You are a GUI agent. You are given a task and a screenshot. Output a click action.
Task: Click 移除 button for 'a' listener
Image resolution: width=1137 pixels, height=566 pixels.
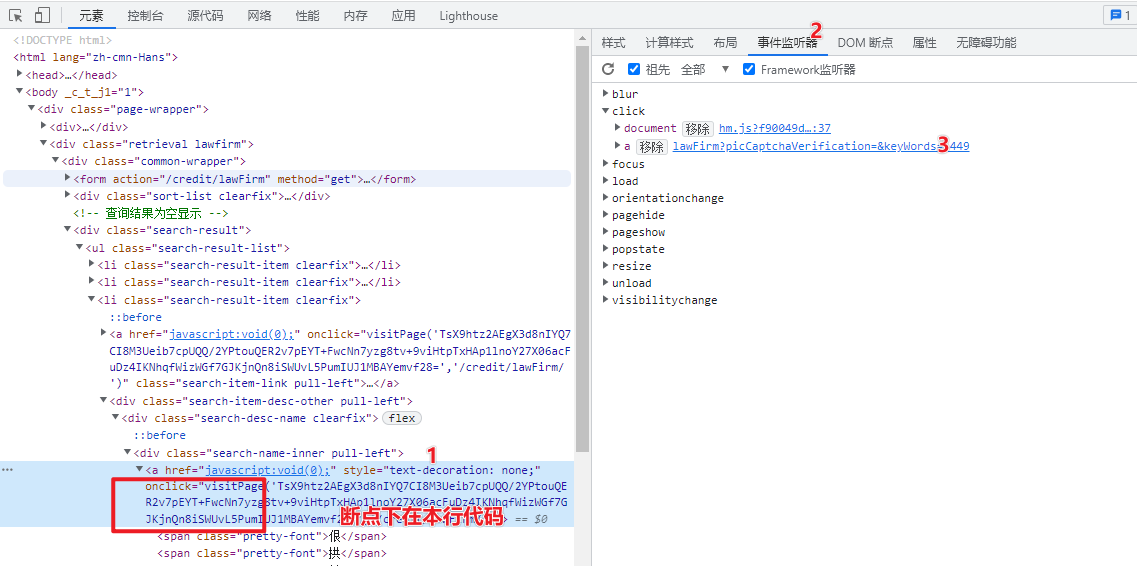tap(651, 146)
